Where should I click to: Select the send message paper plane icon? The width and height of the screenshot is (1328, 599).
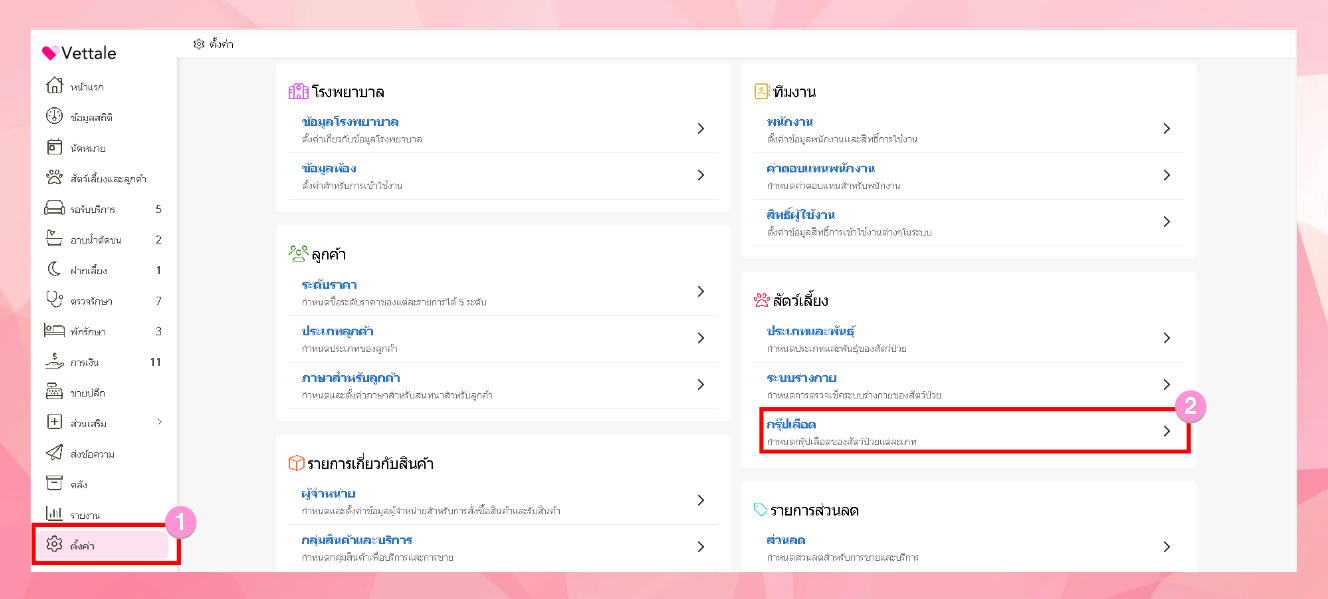click(x=55, y=453)
